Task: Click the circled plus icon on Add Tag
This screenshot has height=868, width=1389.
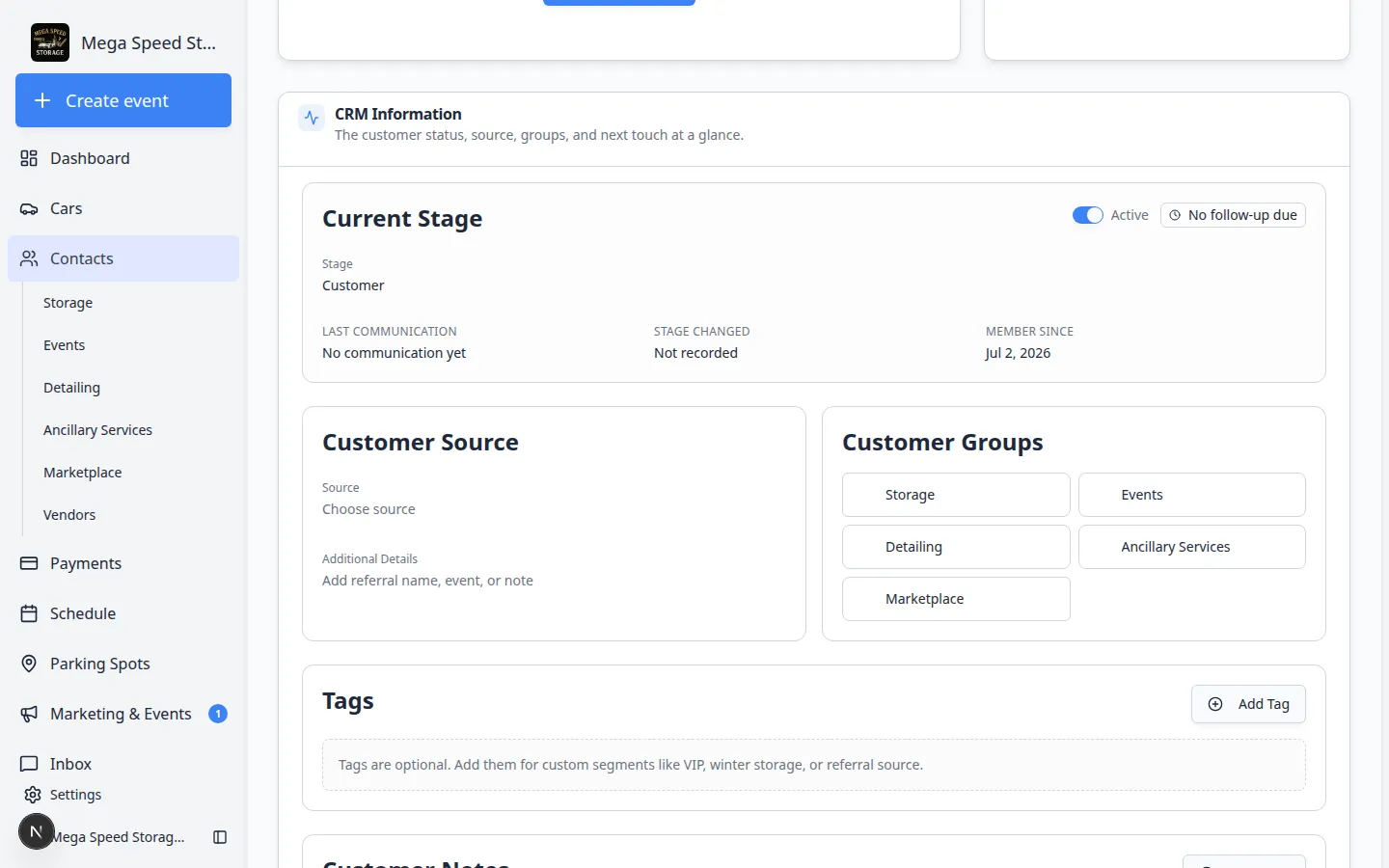Action: click(x=1215, y=704)
